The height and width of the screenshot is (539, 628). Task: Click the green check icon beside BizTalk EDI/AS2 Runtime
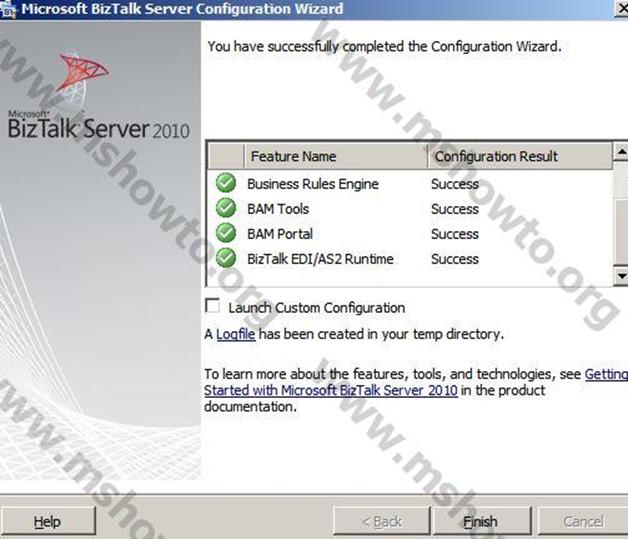coord(226,257)
